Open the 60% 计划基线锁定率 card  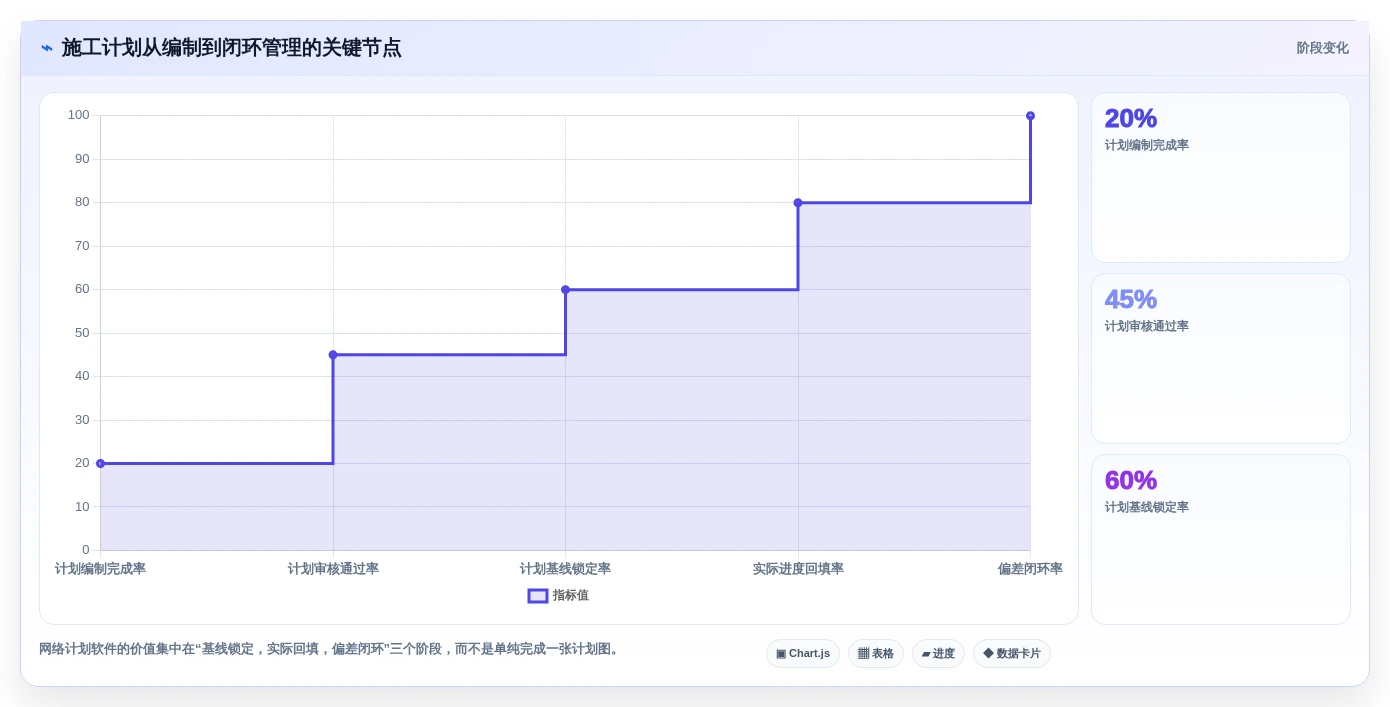(x=1221, y=540)
